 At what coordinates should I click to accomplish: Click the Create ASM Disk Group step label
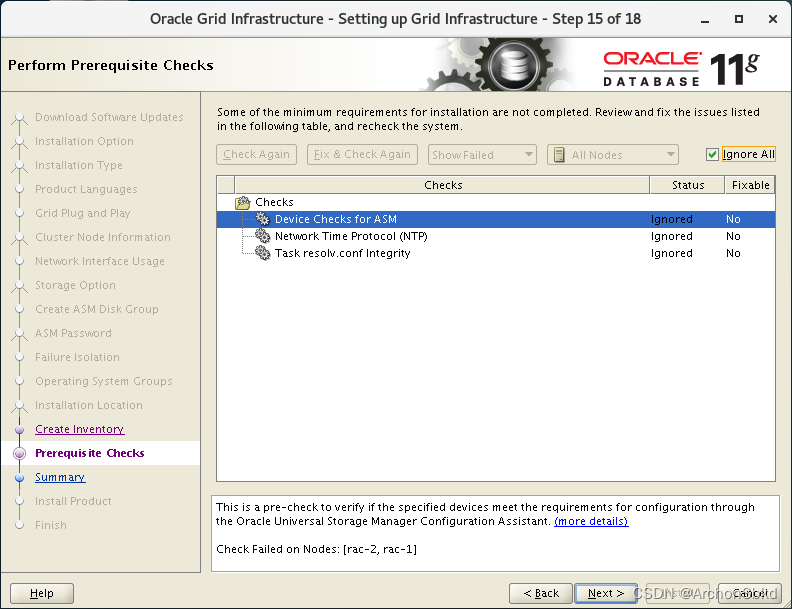(x=97, y=309)
